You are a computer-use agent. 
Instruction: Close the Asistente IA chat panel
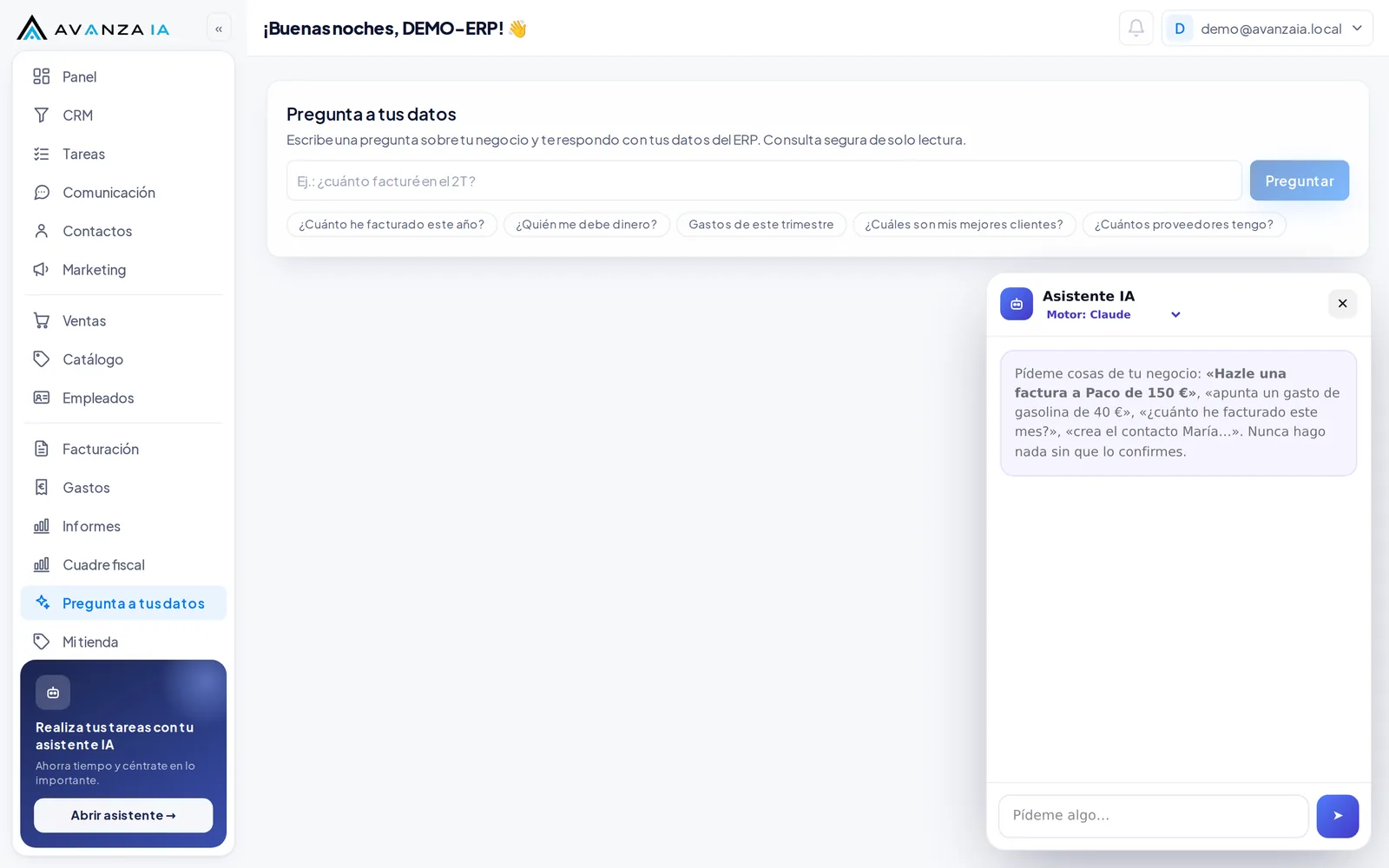point(1342,304)
